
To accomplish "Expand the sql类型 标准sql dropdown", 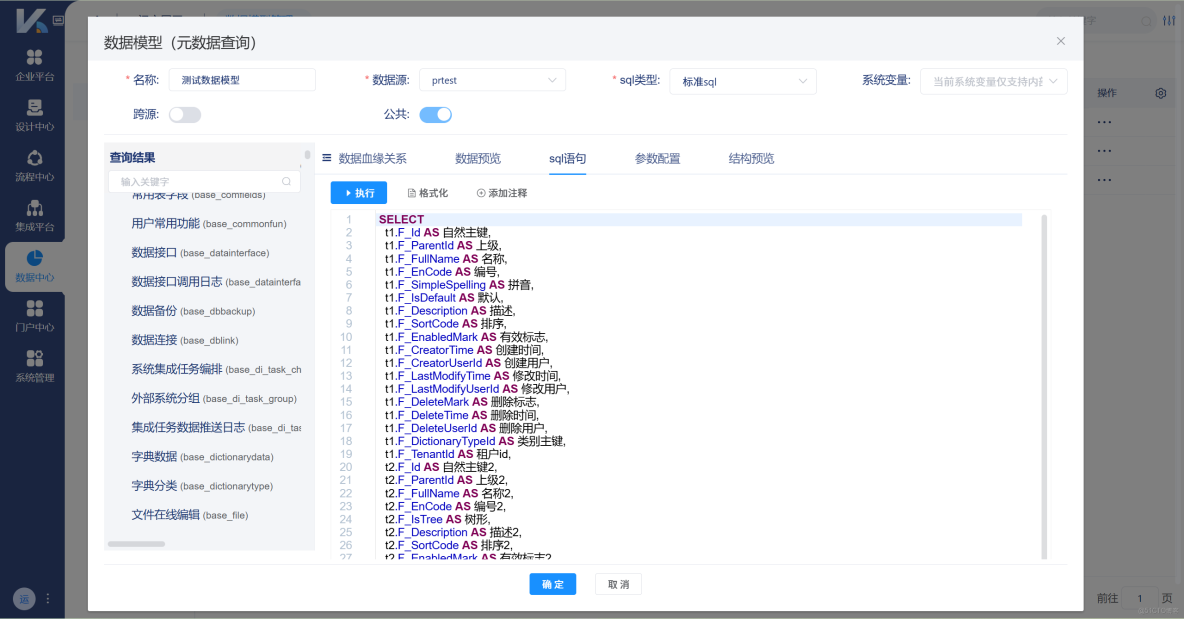I will [x=742, y=80].
